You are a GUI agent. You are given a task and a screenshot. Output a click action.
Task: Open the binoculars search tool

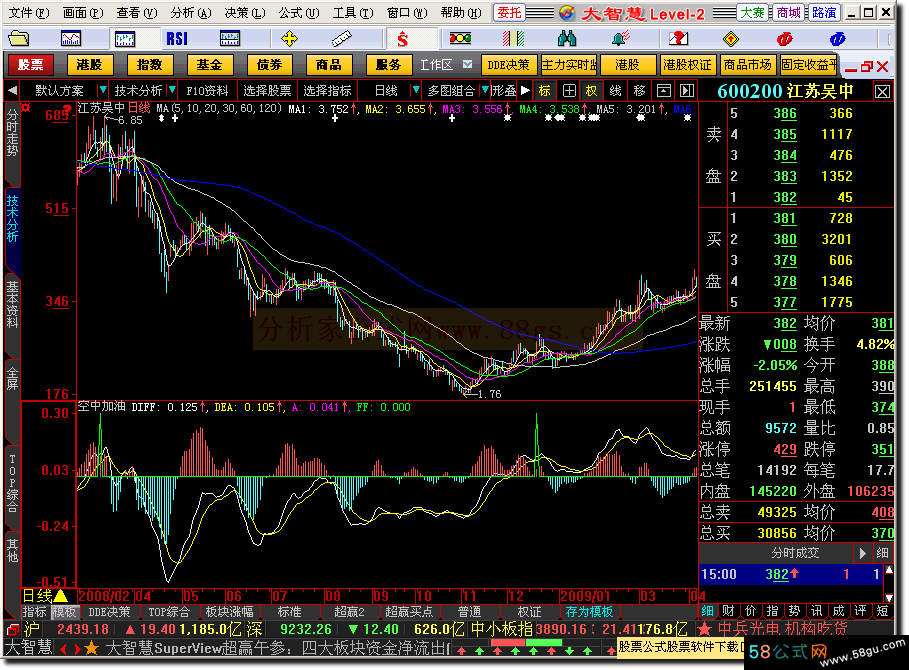[566, 39]
